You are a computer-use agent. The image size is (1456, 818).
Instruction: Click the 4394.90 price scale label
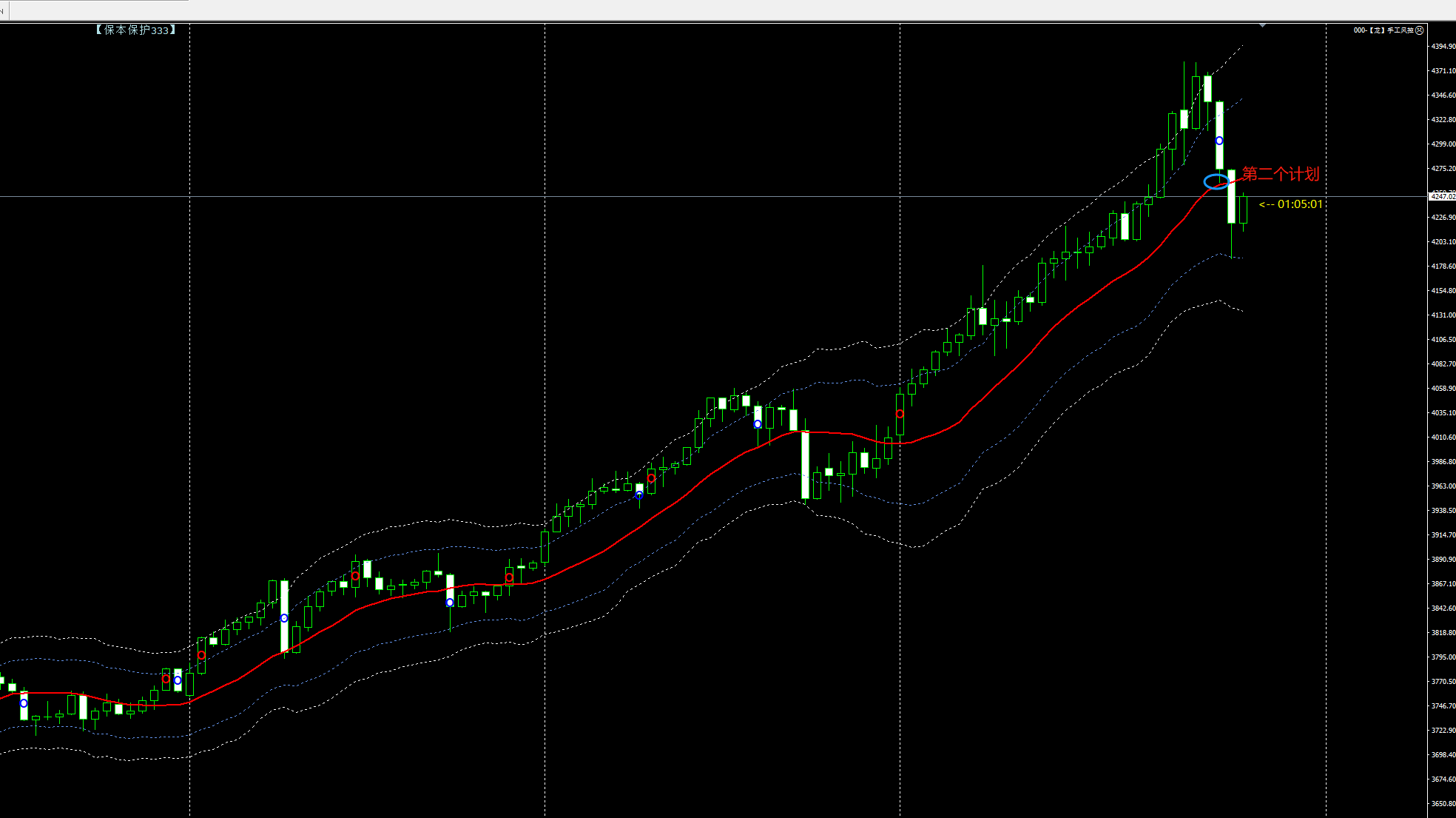1443,46
